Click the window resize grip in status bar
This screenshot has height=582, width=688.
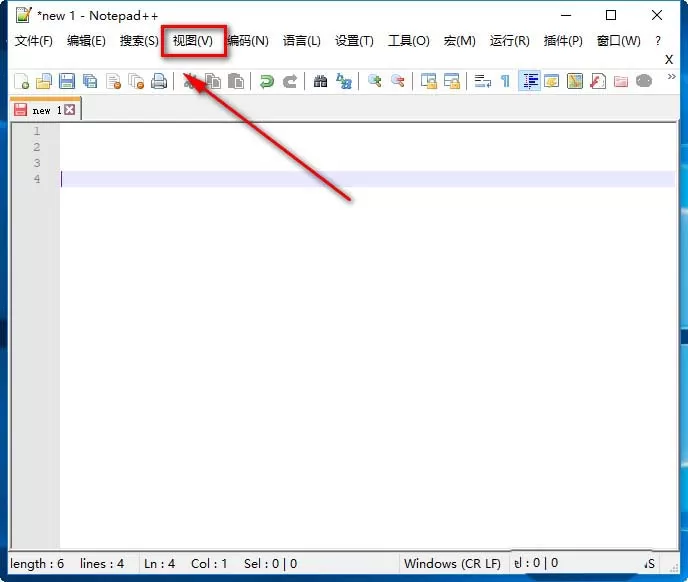(x=674, y=568)
